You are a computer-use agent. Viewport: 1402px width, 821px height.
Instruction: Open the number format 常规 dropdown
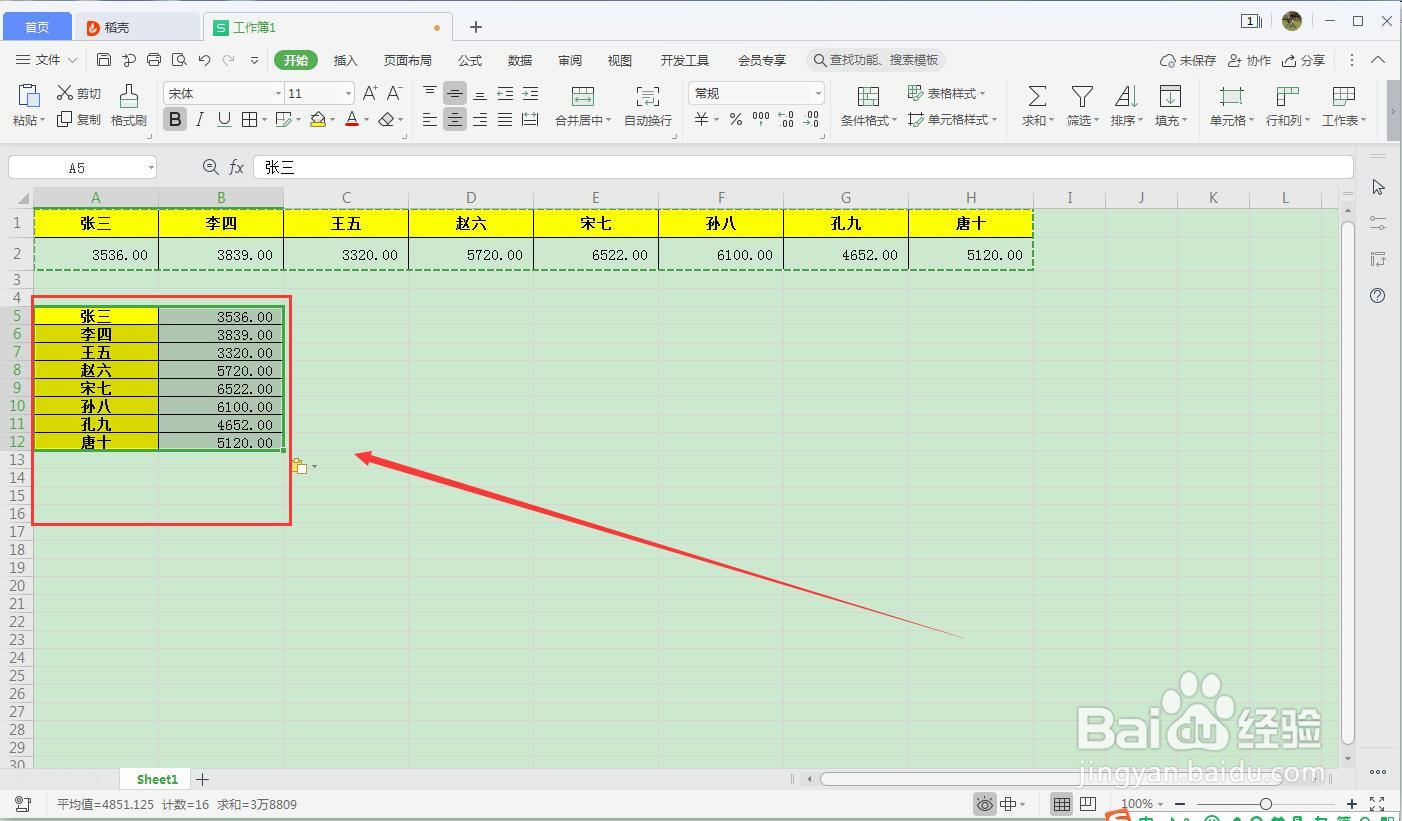[818, 93]
